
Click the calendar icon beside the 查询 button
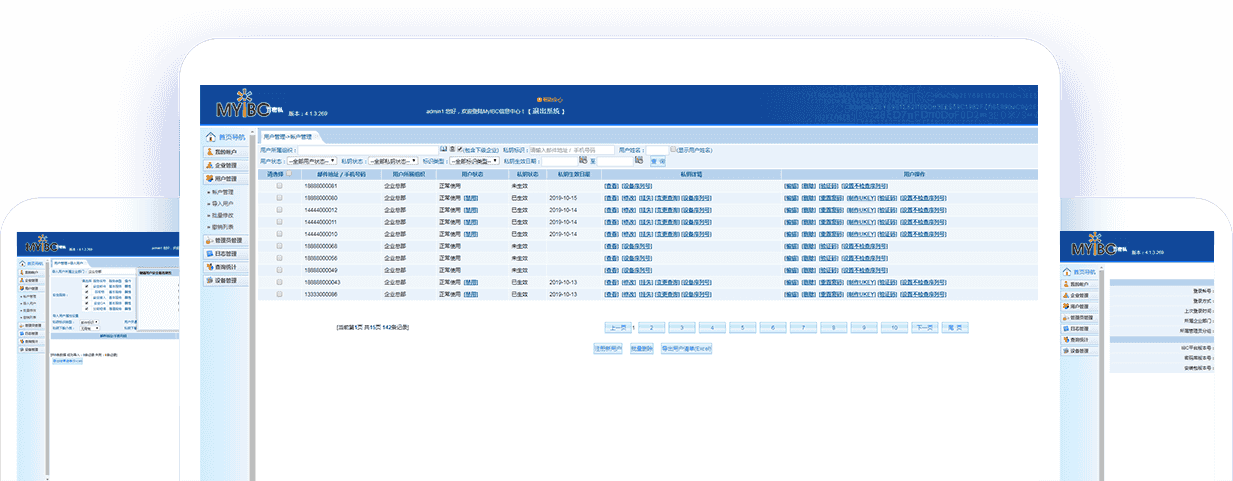point(639,160)
